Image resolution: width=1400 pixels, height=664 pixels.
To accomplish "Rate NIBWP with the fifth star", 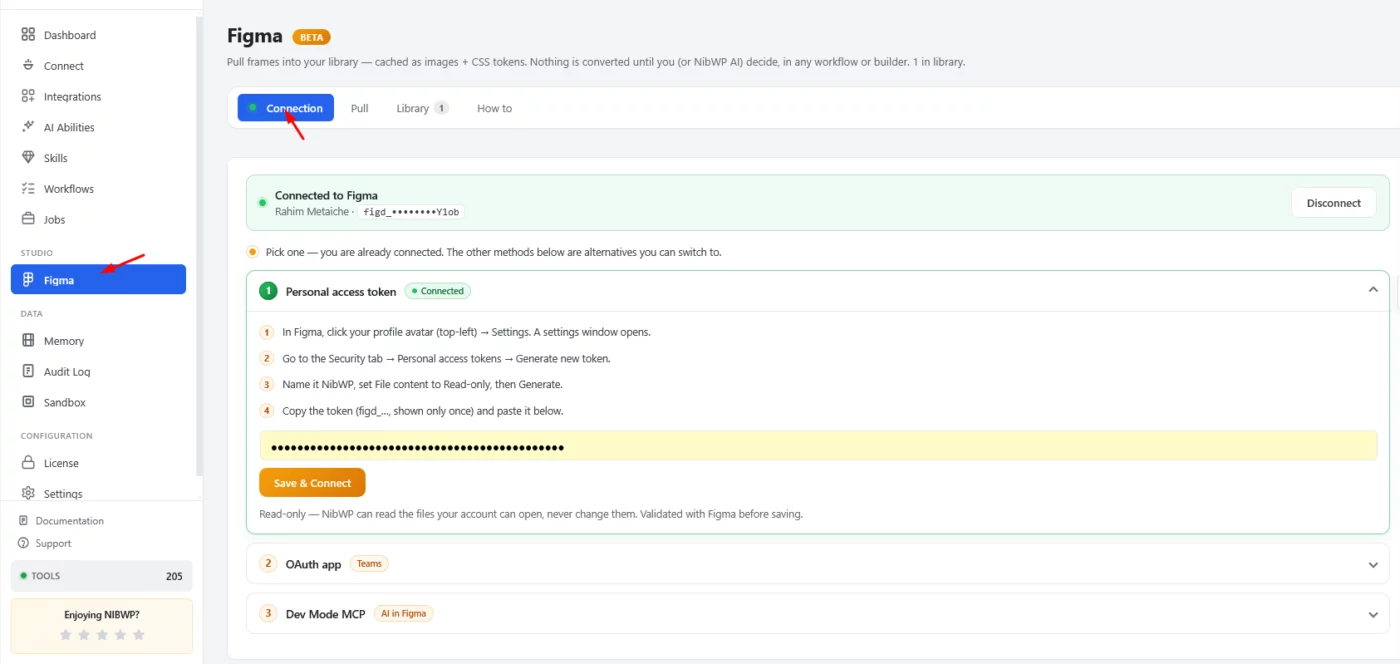I will [x=138, y=635].
